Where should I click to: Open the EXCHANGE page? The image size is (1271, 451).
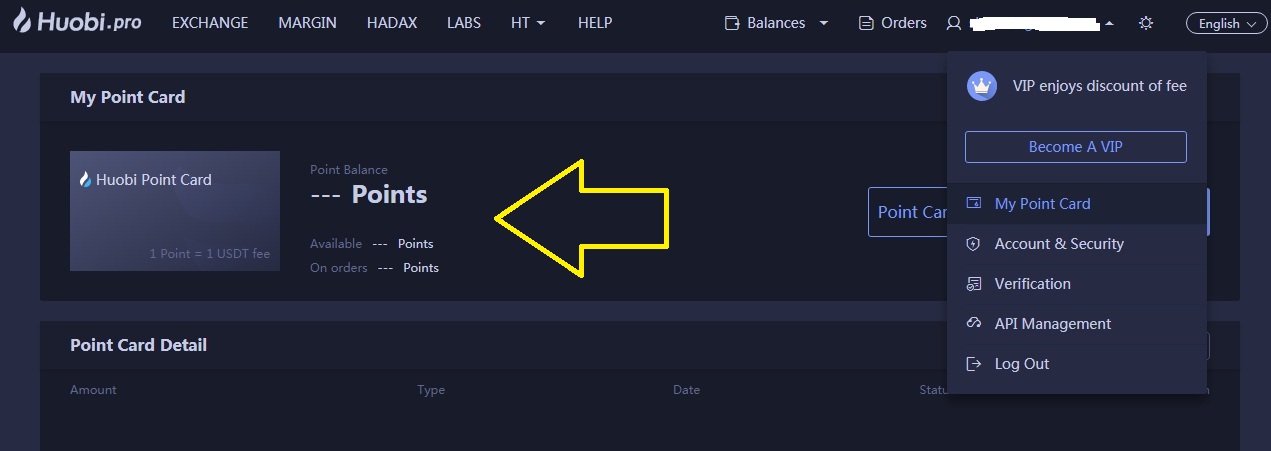(211, 22)
